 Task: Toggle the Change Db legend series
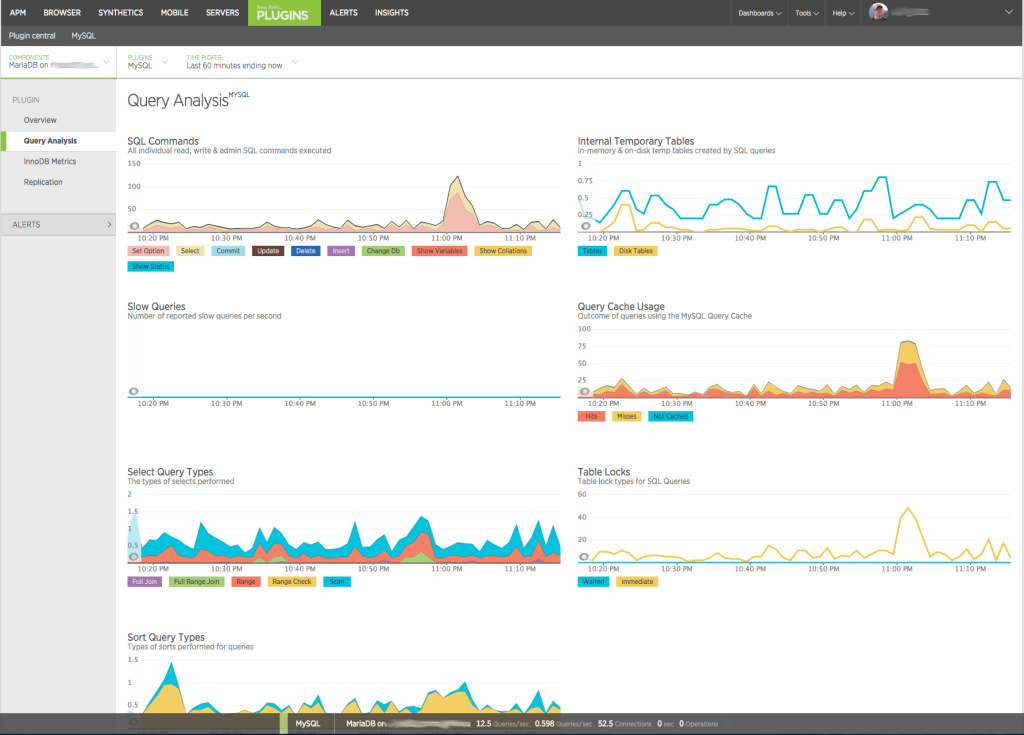[383, 251]
